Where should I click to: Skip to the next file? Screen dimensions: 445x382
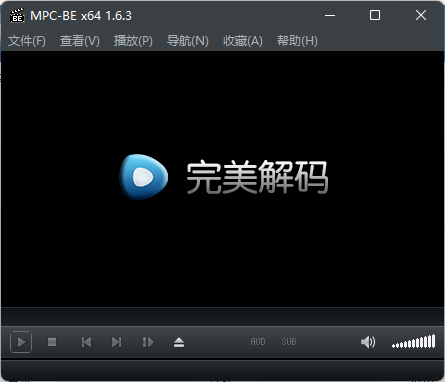pyautogui.click(x=116, y=342)
